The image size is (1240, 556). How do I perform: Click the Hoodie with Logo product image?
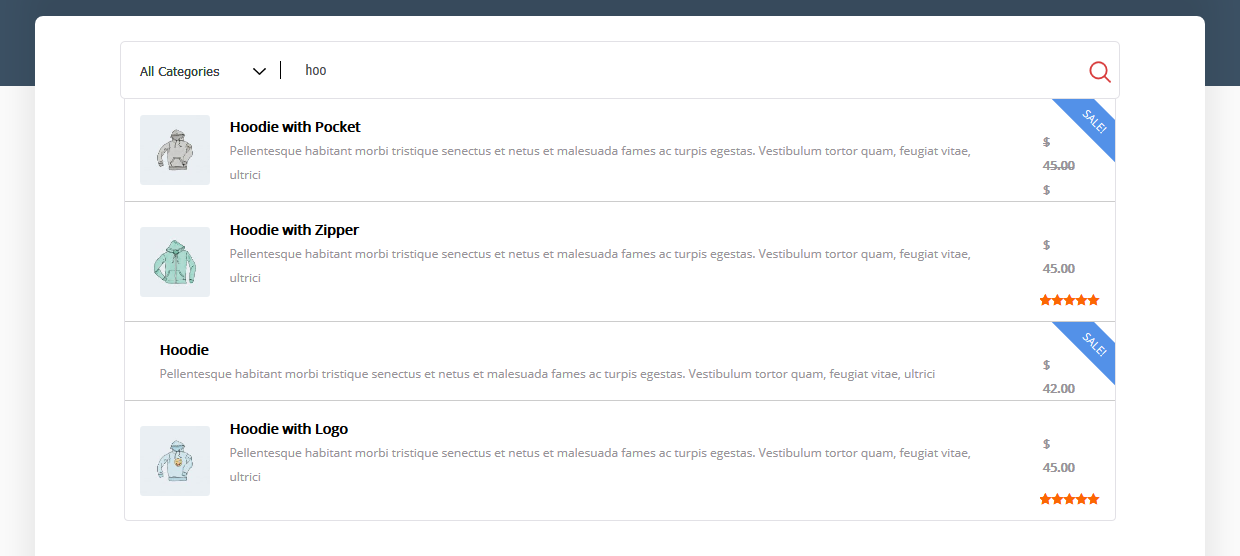[175, 461]
